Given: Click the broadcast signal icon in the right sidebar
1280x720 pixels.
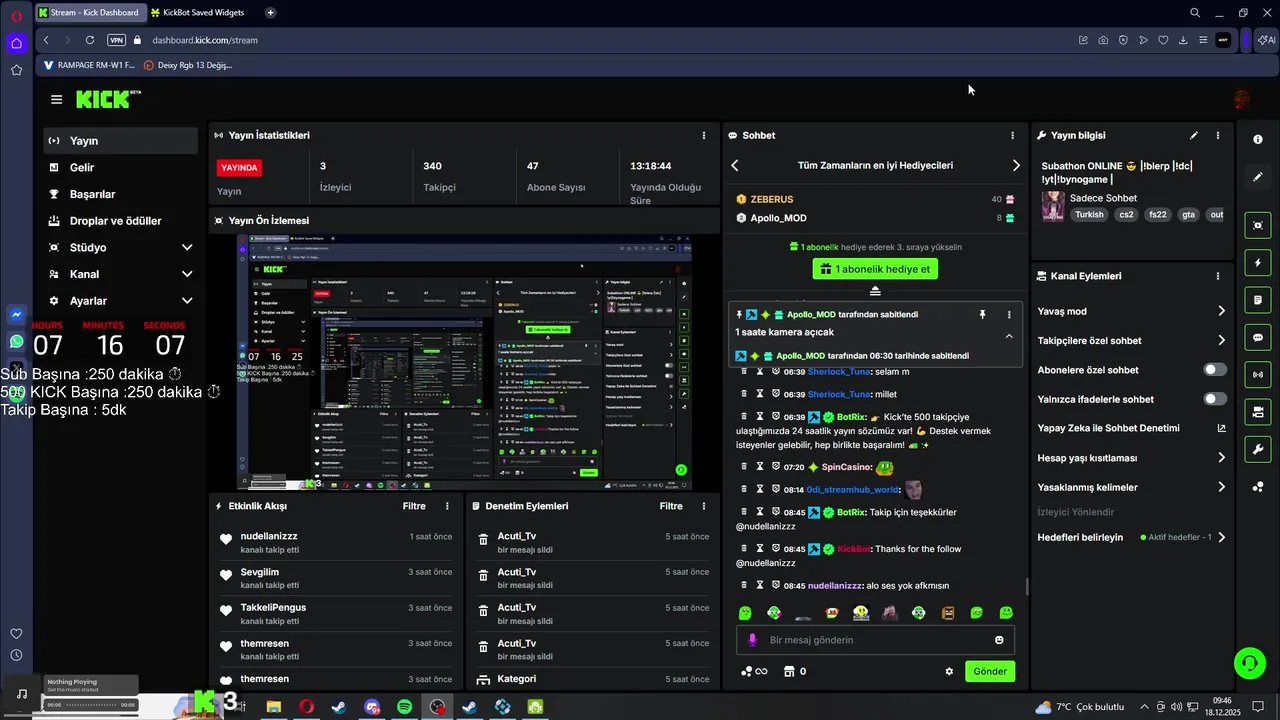Looking at the screenshot, I should 1258,375.
